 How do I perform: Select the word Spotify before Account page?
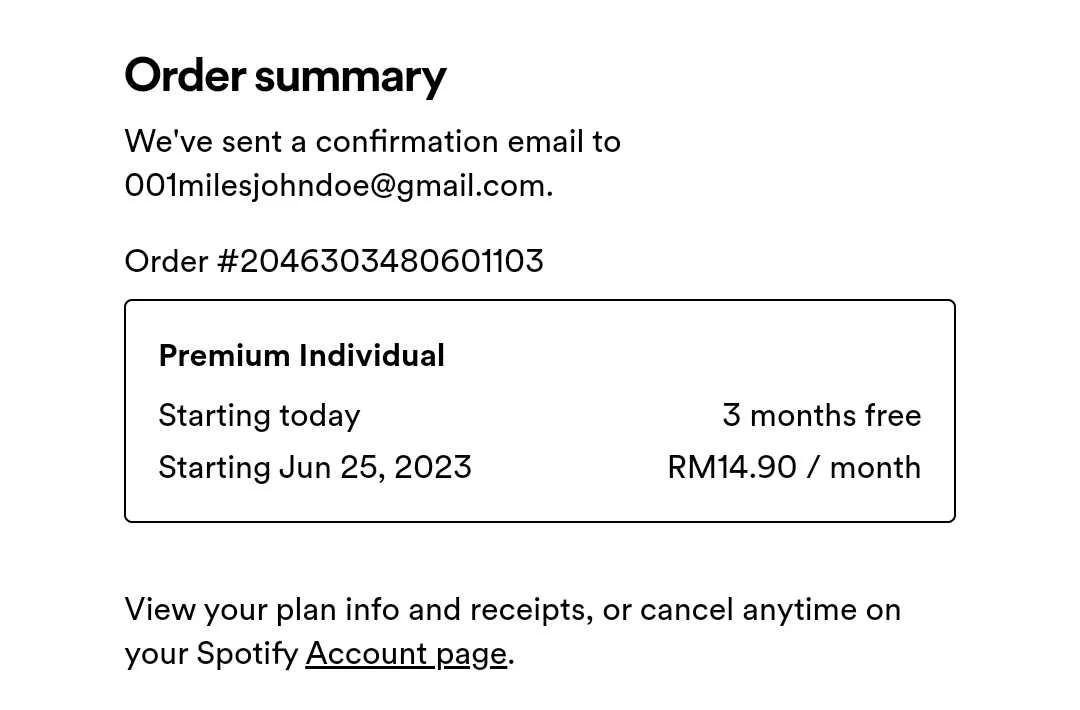coord(247,654)
